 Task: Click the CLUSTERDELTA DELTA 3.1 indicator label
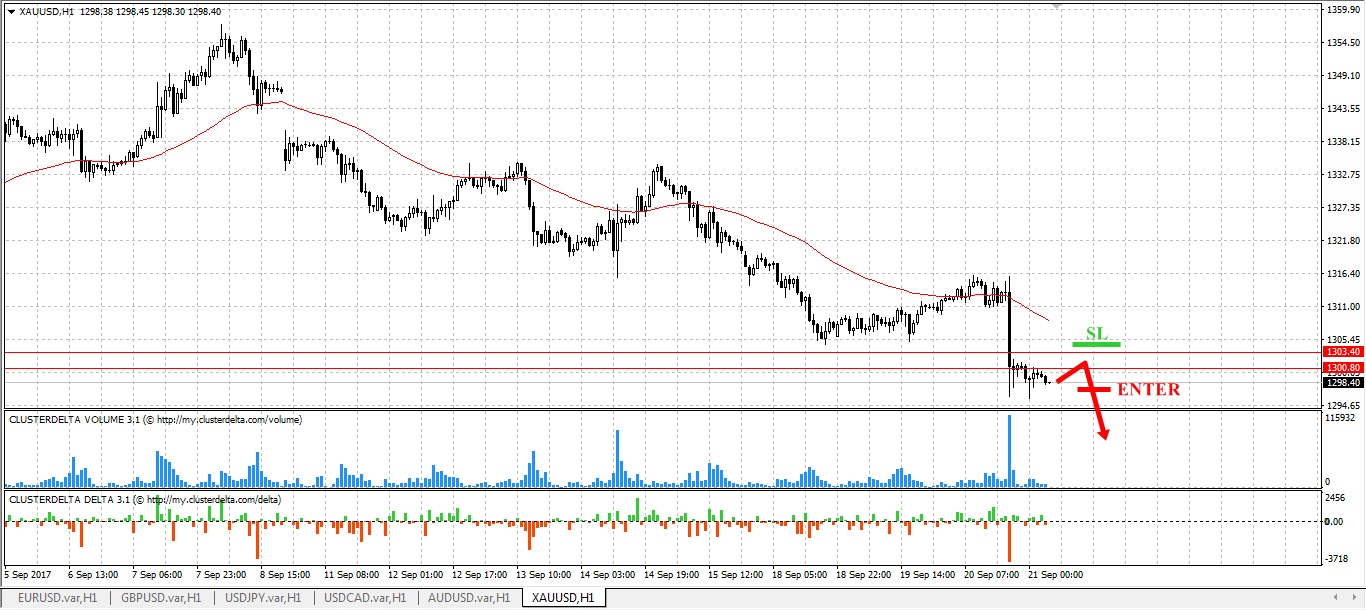(145, 498)
